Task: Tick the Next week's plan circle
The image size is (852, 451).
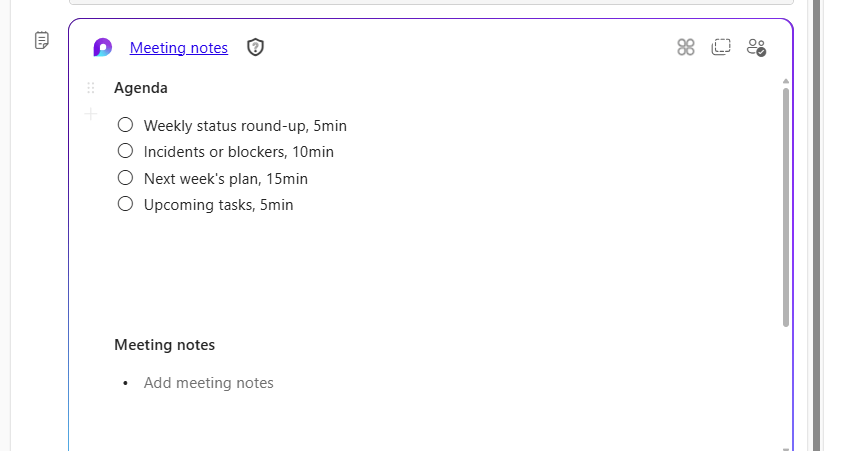Action: [x=125, y=178]
